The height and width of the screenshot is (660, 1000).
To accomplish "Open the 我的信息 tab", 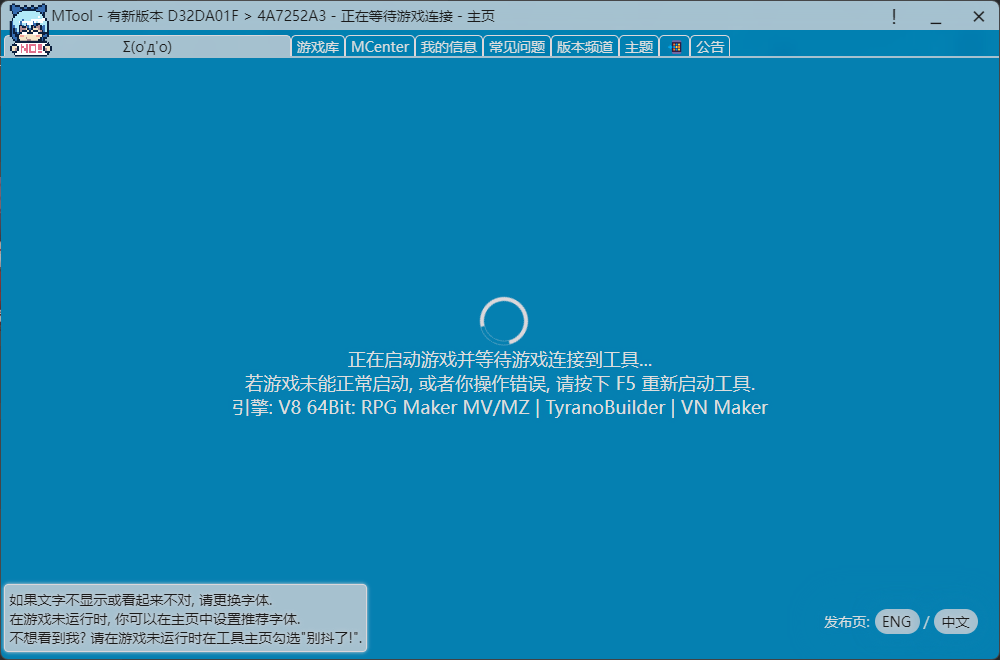I will click(448, 47).
